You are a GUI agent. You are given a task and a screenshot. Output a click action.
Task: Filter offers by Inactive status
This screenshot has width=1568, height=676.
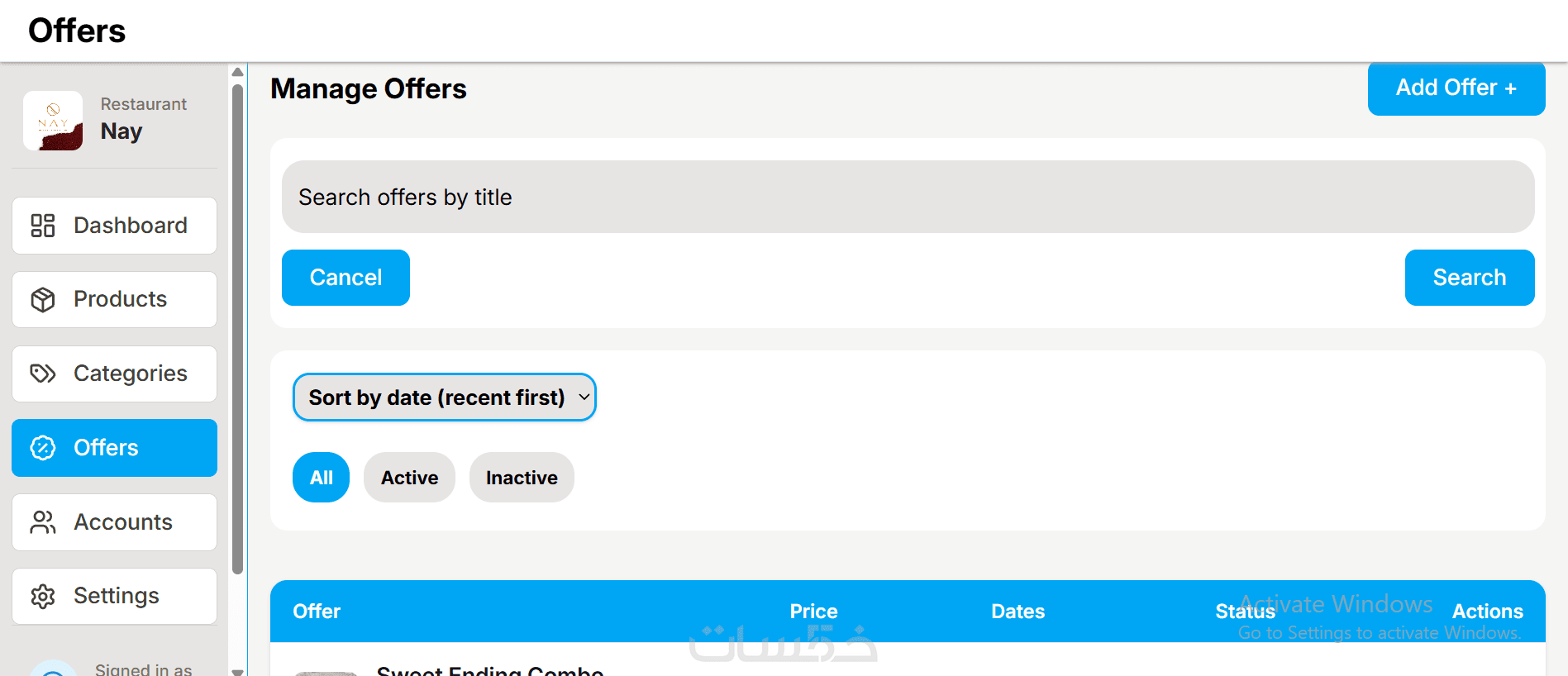coord(522,478)
